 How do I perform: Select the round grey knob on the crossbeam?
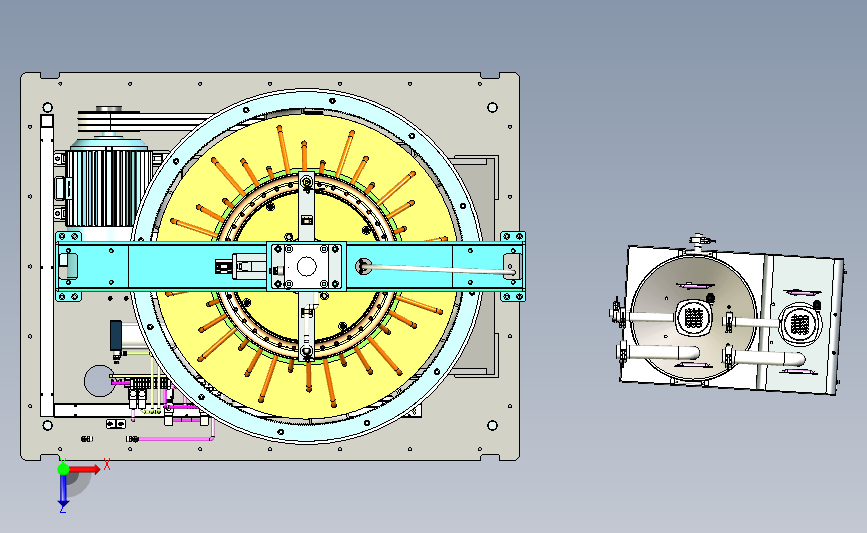(x=363, y=266)
